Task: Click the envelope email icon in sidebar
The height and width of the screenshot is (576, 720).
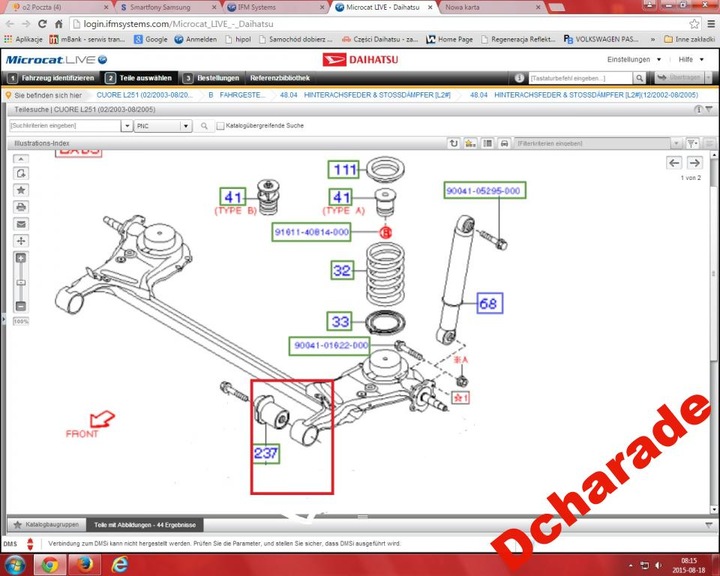Action: (21, 224)
